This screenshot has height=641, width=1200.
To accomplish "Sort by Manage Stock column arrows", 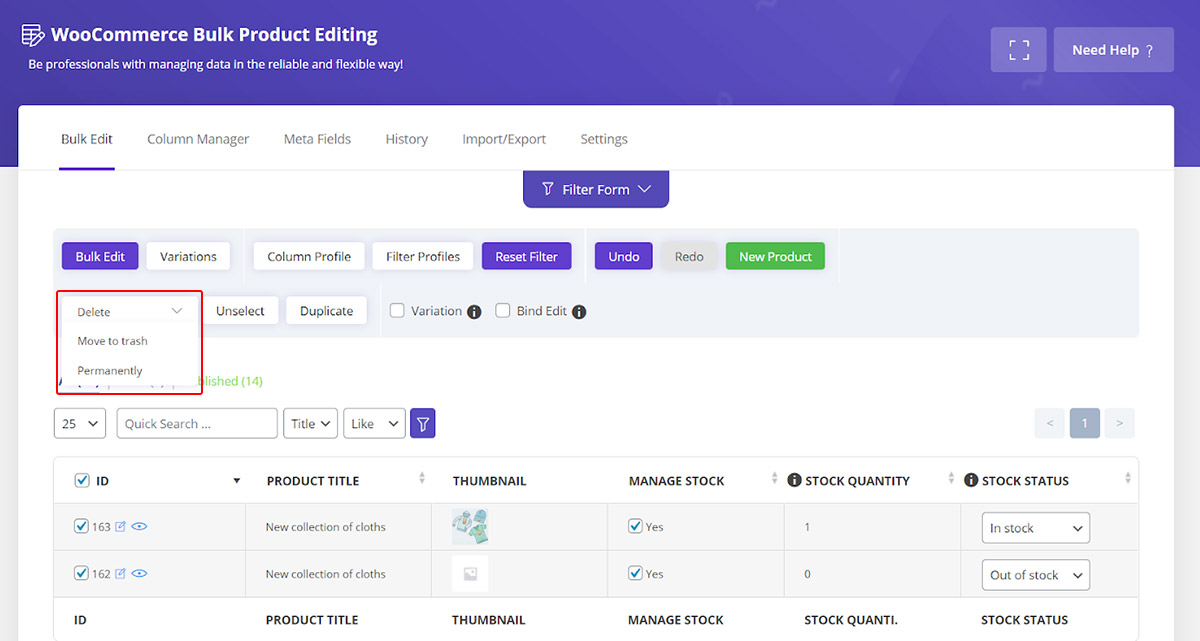I will 774,479.
